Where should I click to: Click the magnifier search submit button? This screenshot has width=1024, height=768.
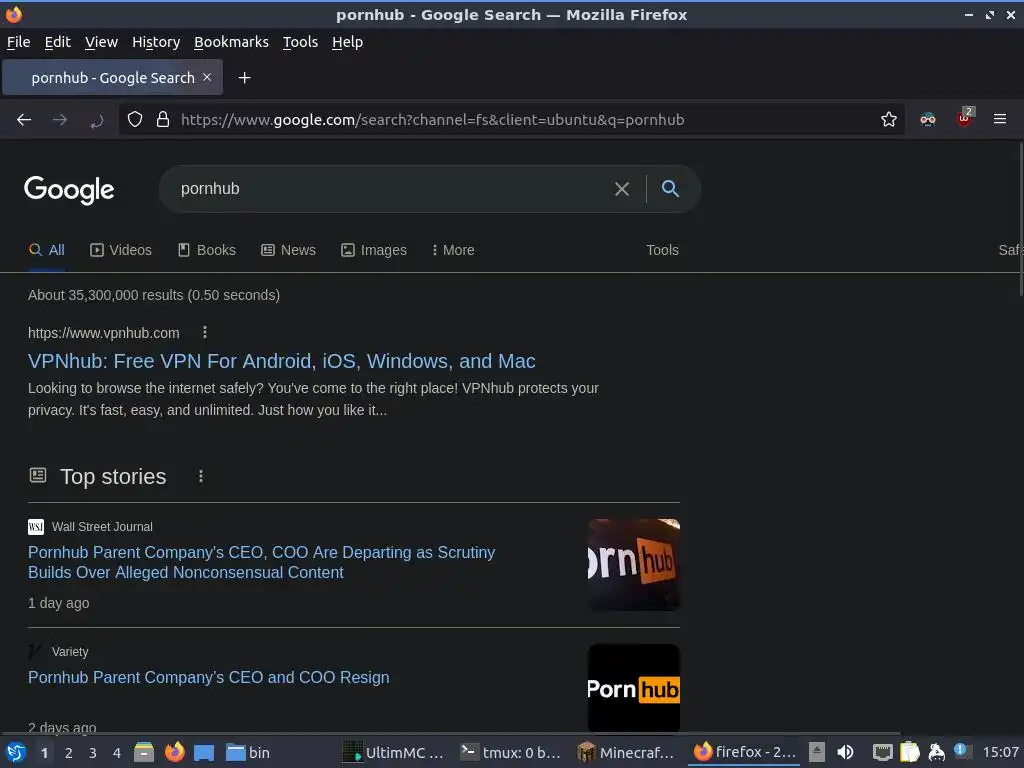coord(670,189)
